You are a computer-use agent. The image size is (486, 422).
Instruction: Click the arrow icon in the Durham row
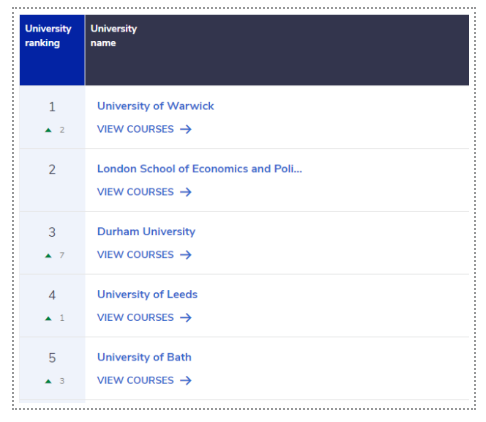click(186, 255)
